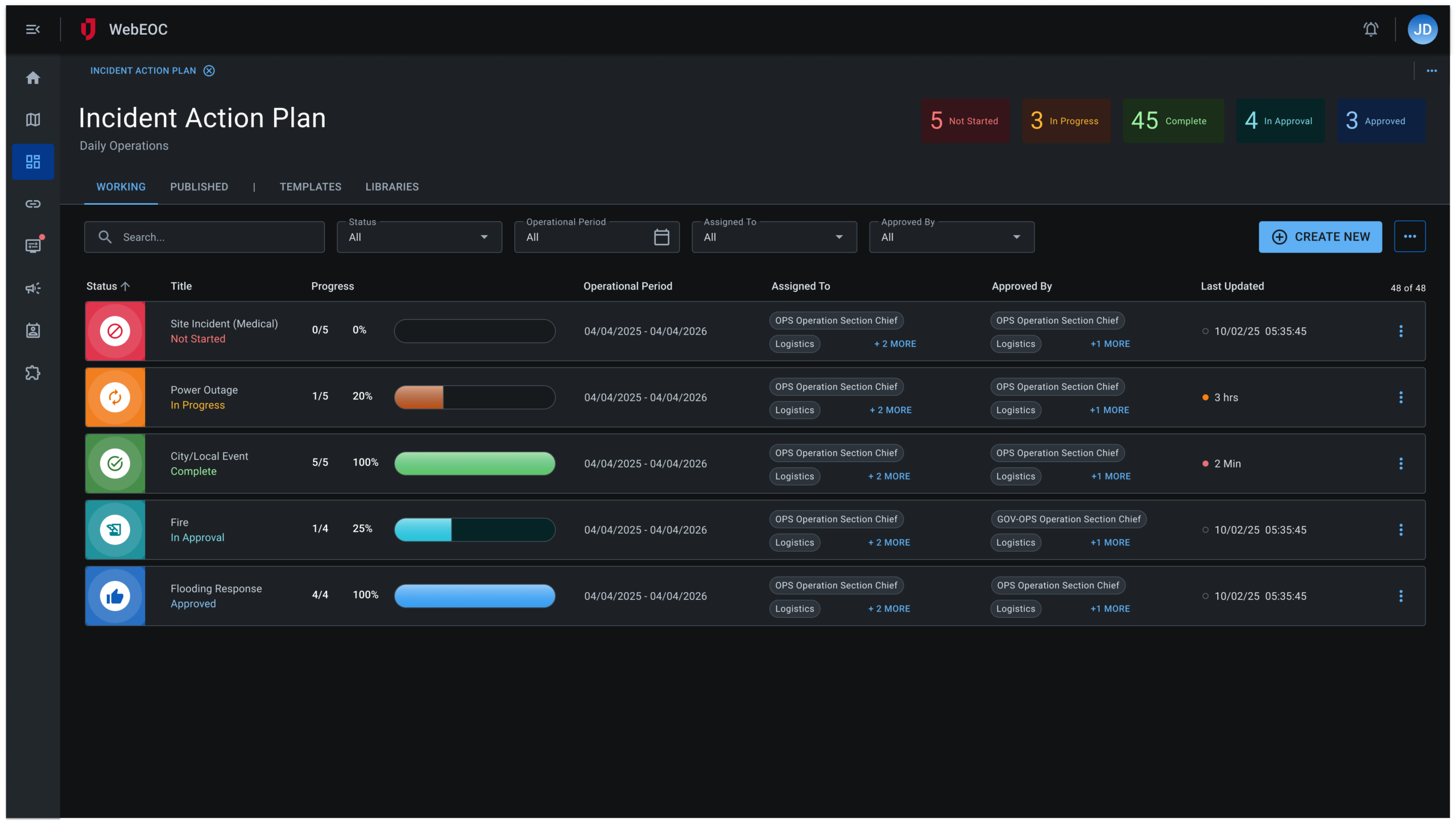Screen dimensions: 1456x821
Task: Open the row menu for Fire
Action: pyautogui.click(x=1400, y=530)
